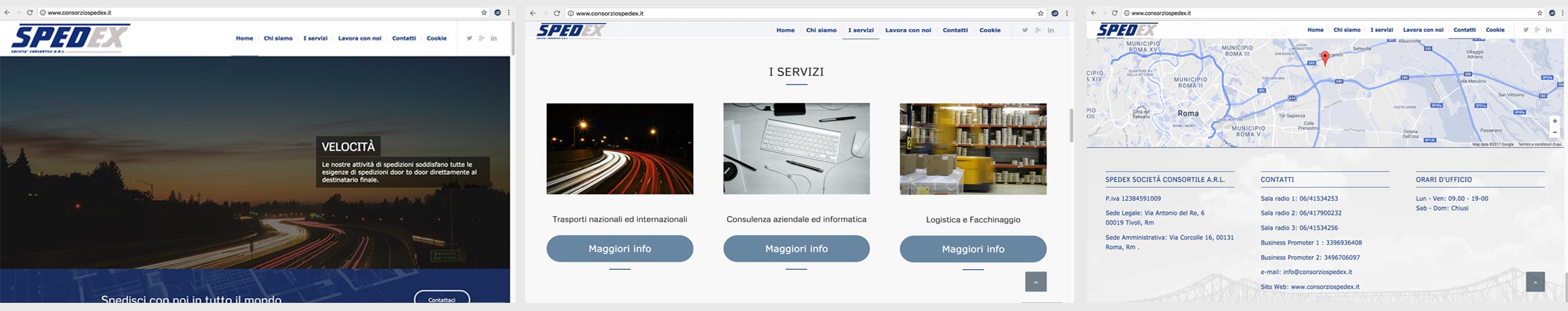Open Chrome menu in the right browser window
This screenshot has height=311, width=1568.
[1563, 13]
